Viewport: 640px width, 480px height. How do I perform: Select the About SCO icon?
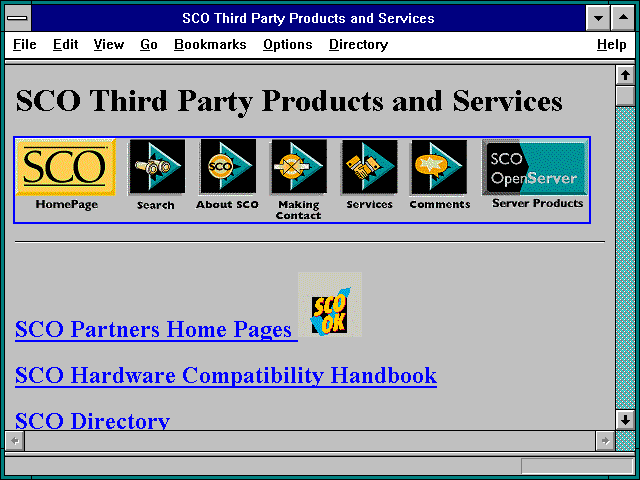click(x=228, y=166)
